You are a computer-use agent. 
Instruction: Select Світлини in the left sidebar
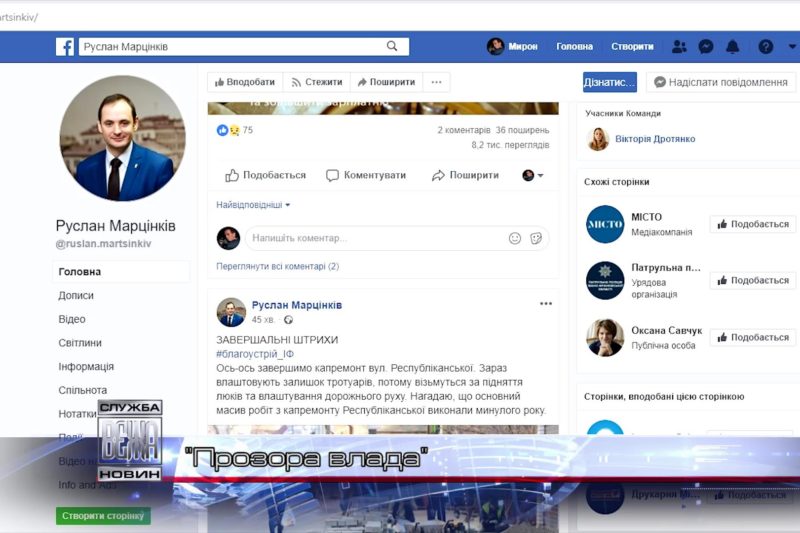(80, 343)
